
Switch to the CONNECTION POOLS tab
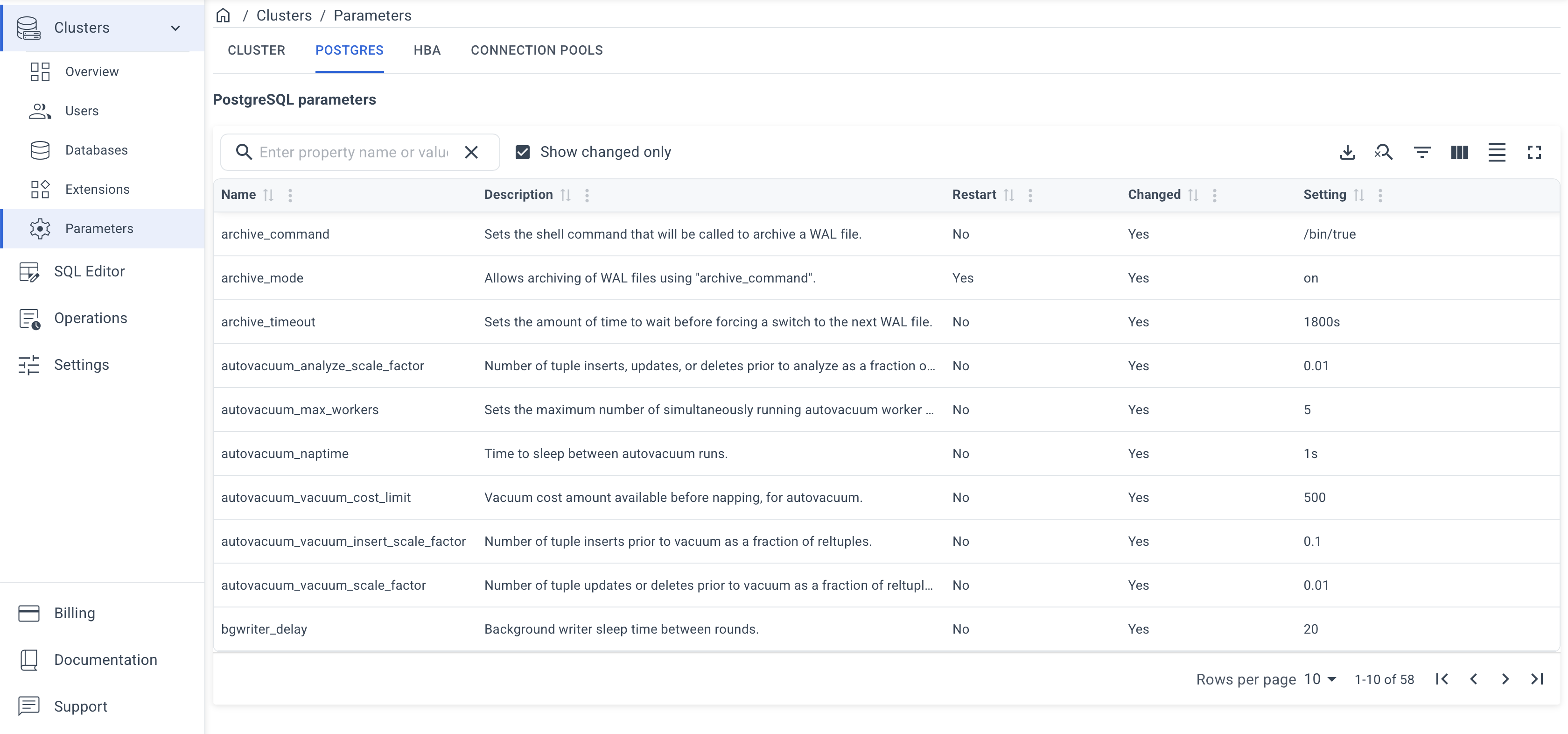point(536,50)
